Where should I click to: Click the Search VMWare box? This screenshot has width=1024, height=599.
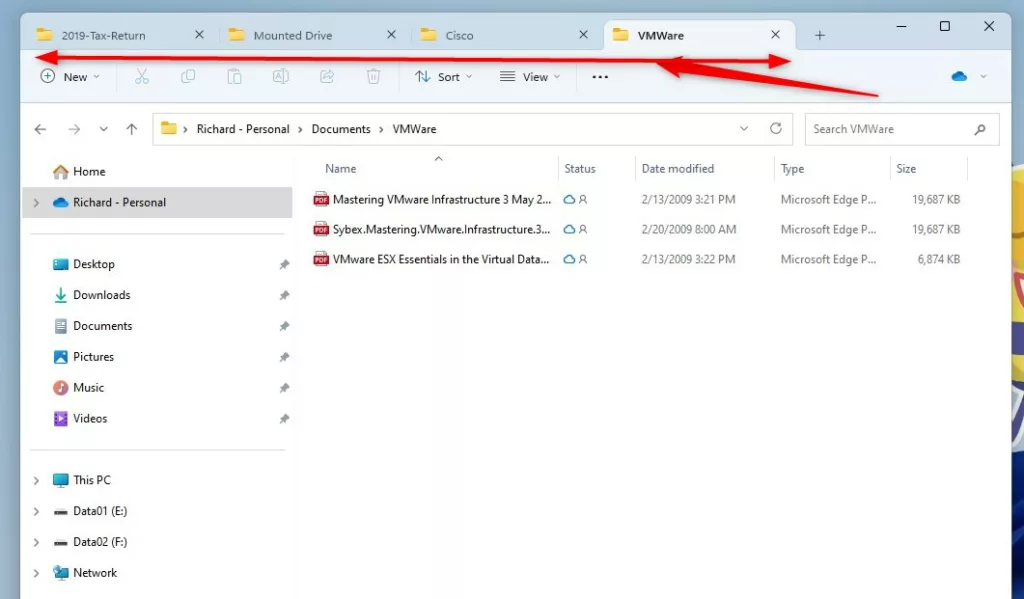pyautogui.click(x=888, y=129)
